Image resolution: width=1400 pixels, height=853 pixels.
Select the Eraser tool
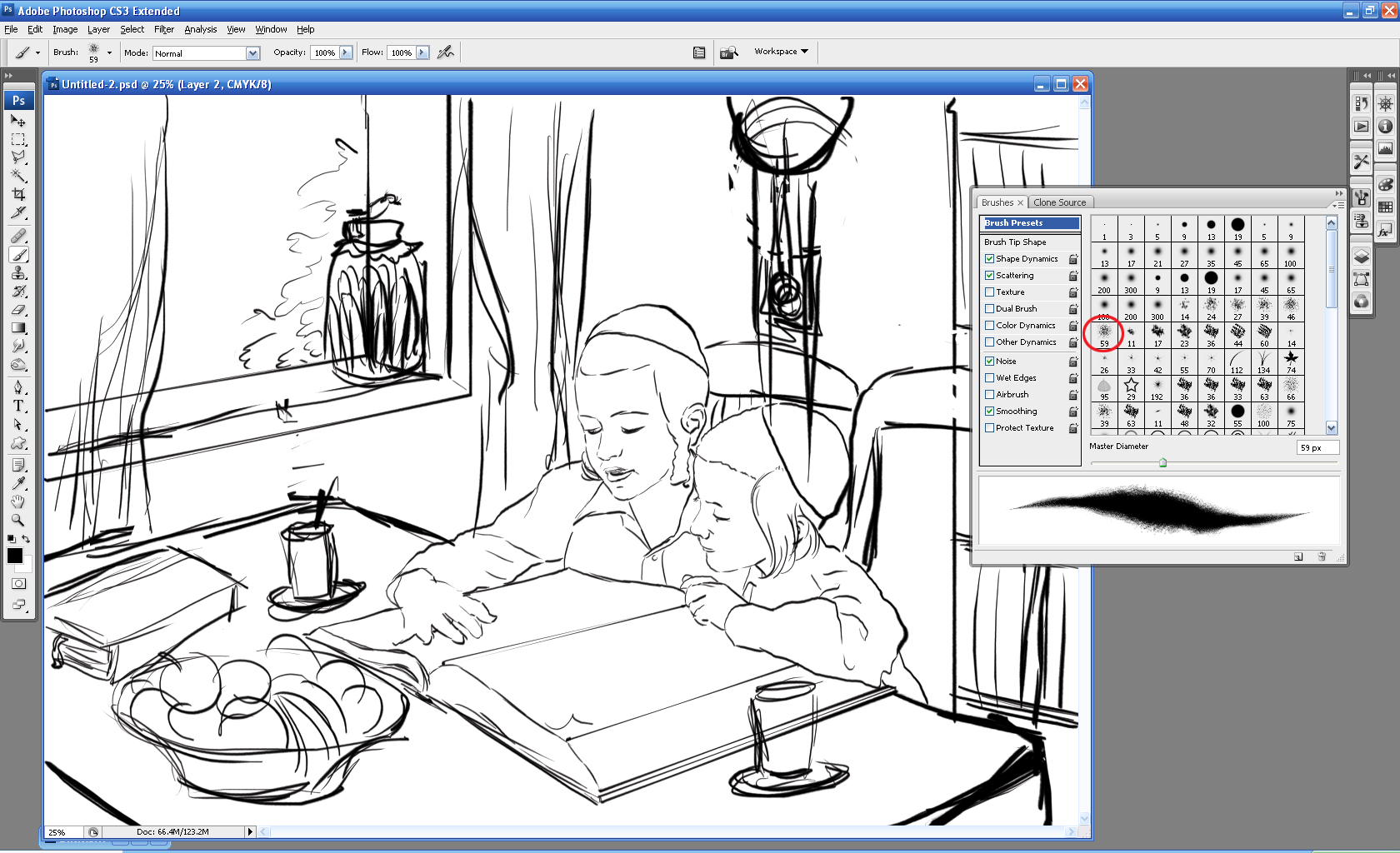[17, 310]
